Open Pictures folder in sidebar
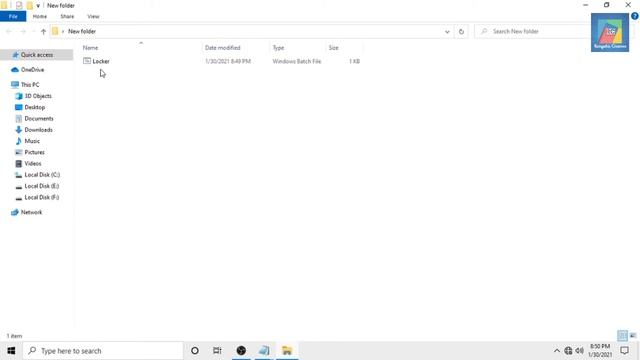640x360 pixels. 34,152
